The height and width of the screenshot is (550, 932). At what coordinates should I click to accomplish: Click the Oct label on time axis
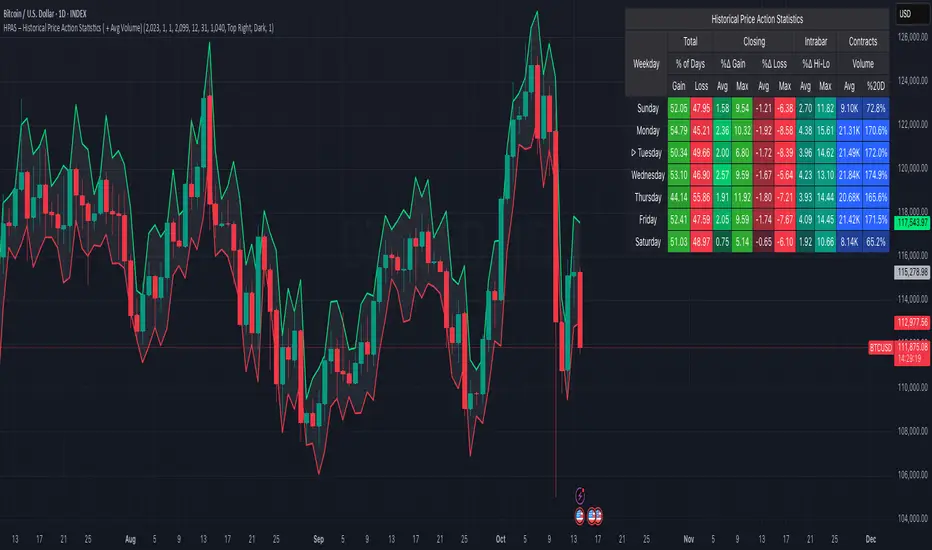click(x=500, y=539)
